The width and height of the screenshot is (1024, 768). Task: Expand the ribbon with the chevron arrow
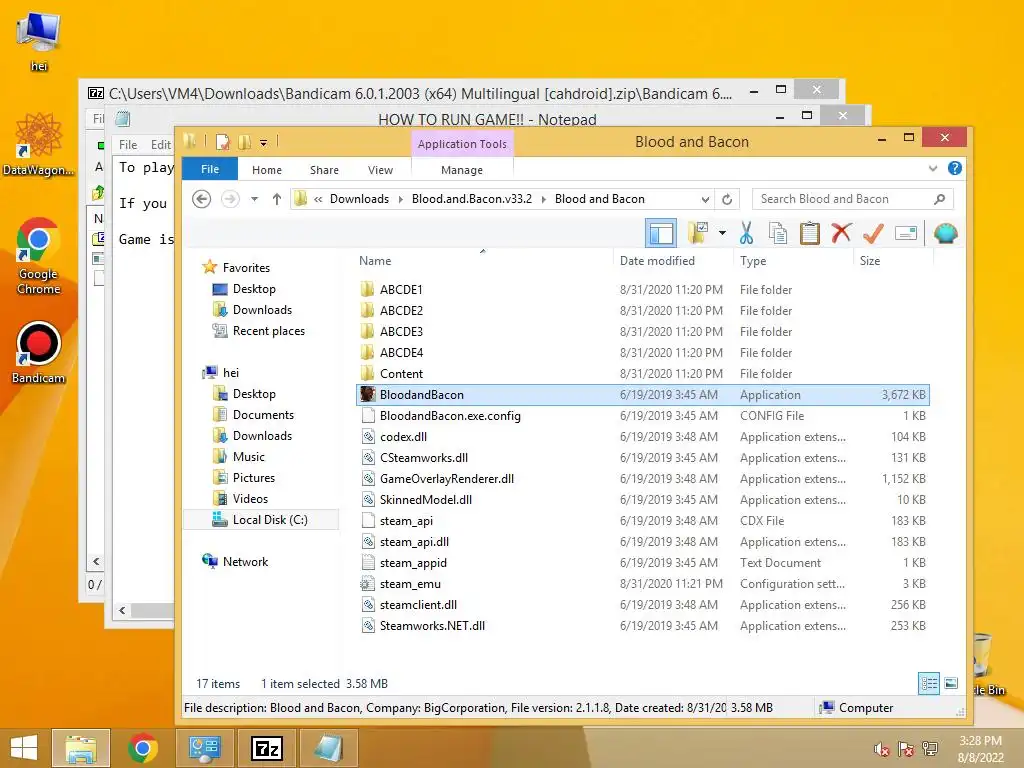point(933,168)
